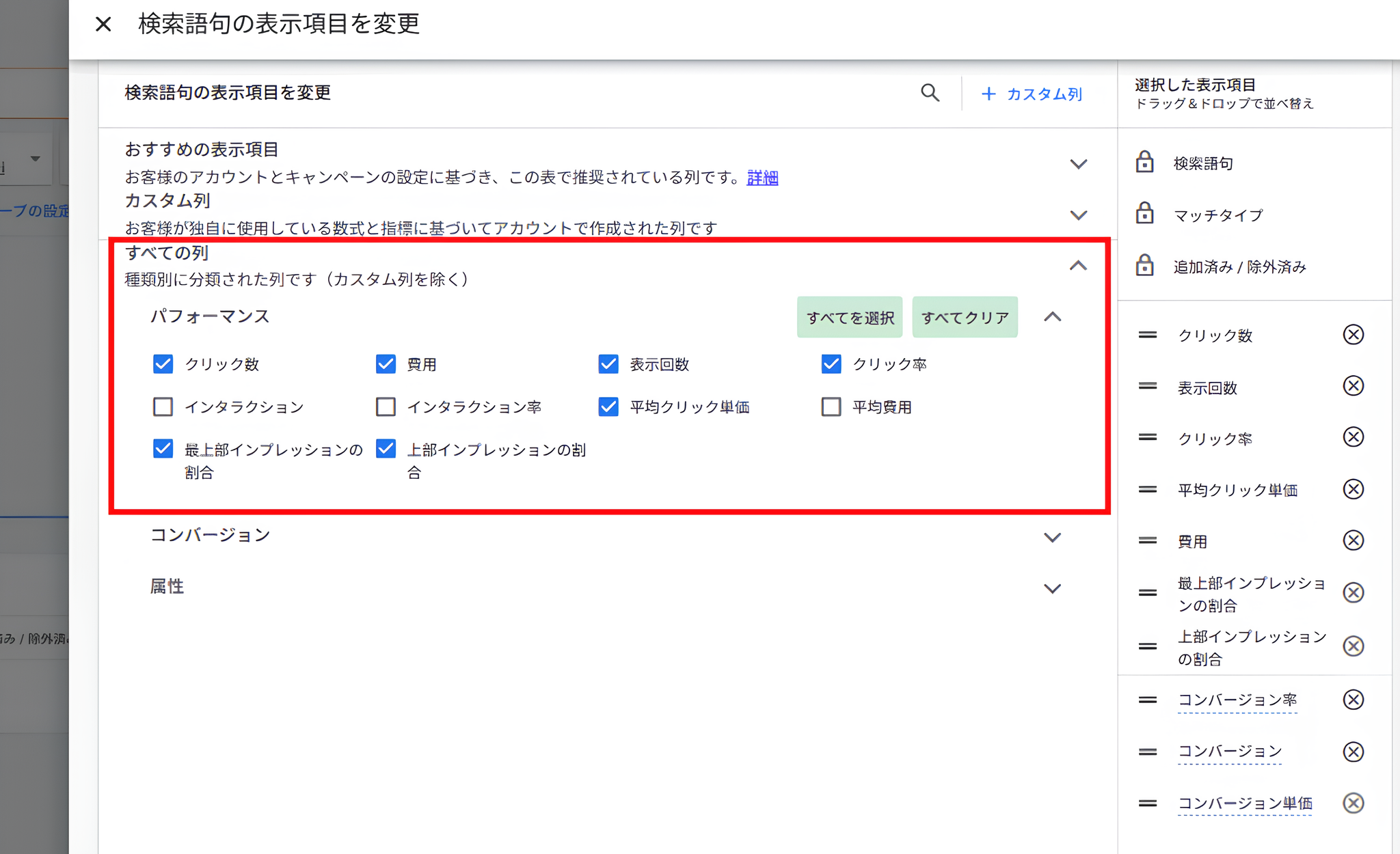The image size is (1400, 854).
Task: Close the 検索語句の表示項目を変更 dialog
Action: pyautogui.click(x=103, y=24)
